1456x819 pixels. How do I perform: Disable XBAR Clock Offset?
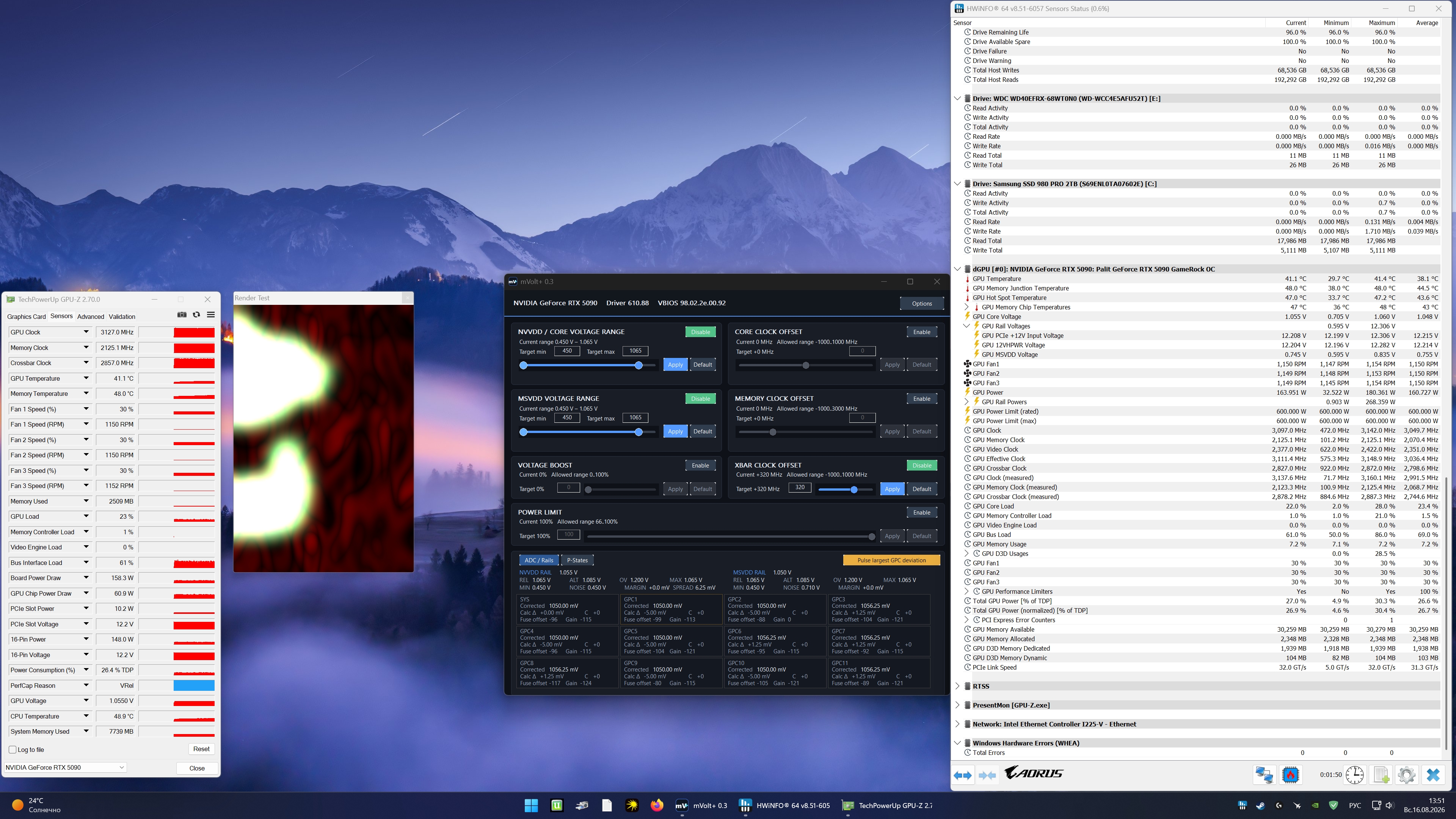pyautogui.click(x=922, y=465)
